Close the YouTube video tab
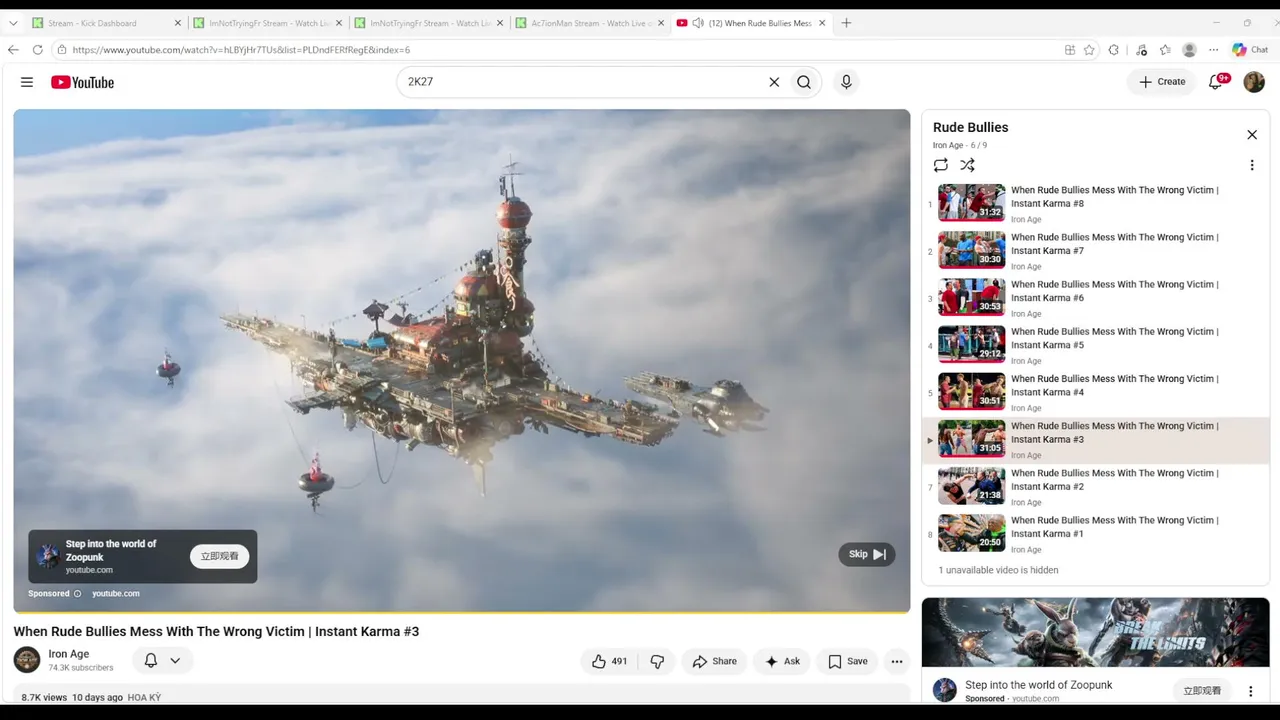The width and height of the screenshot is (1280, 720). pos(822,23)
